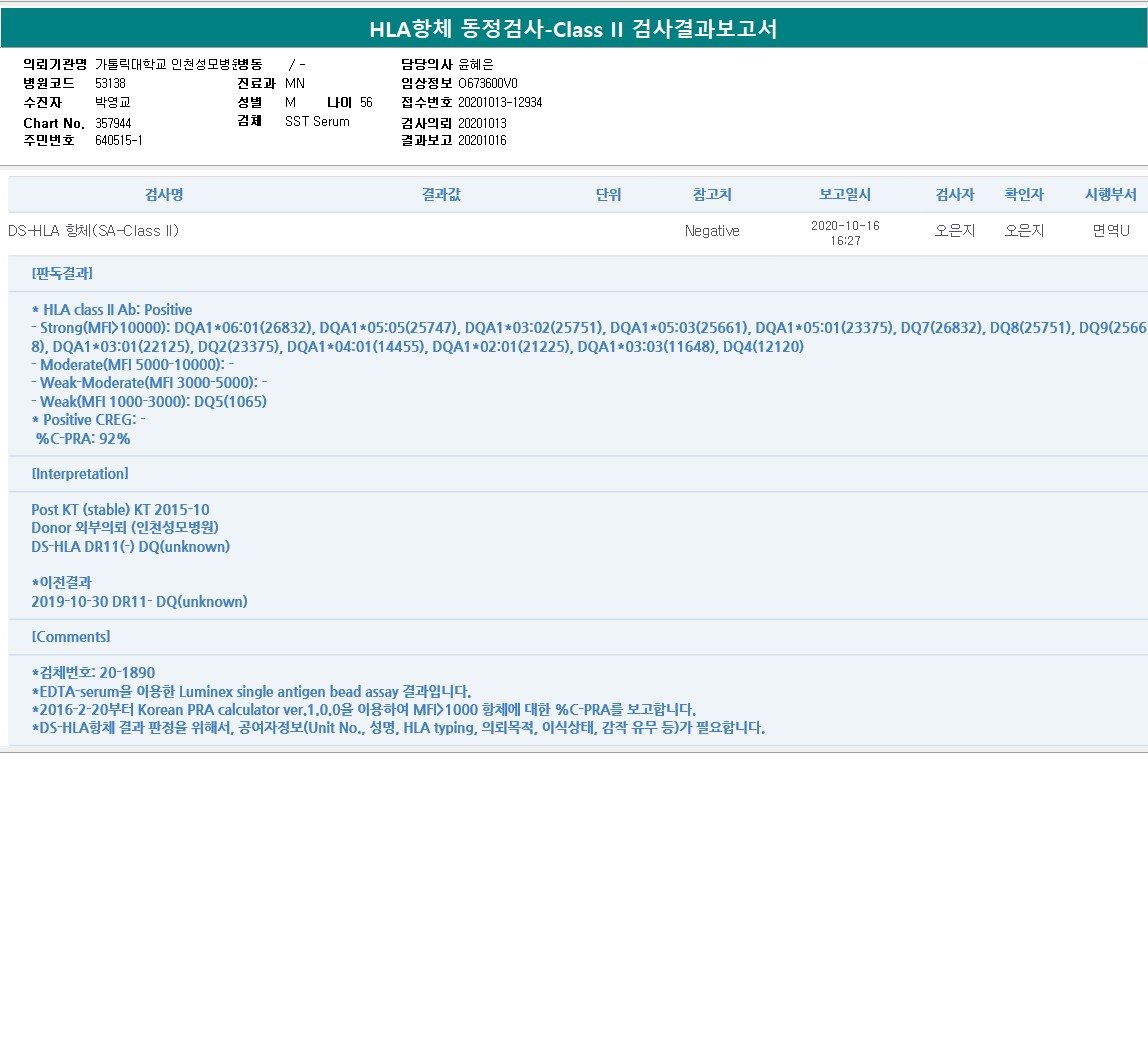Select Post KT (stable) KT 2015-10 line

pyautogui.click(x=120, y=510)
